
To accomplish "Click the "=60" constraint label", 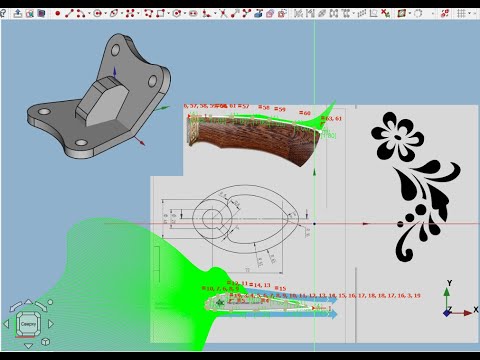I will [305, 113].
